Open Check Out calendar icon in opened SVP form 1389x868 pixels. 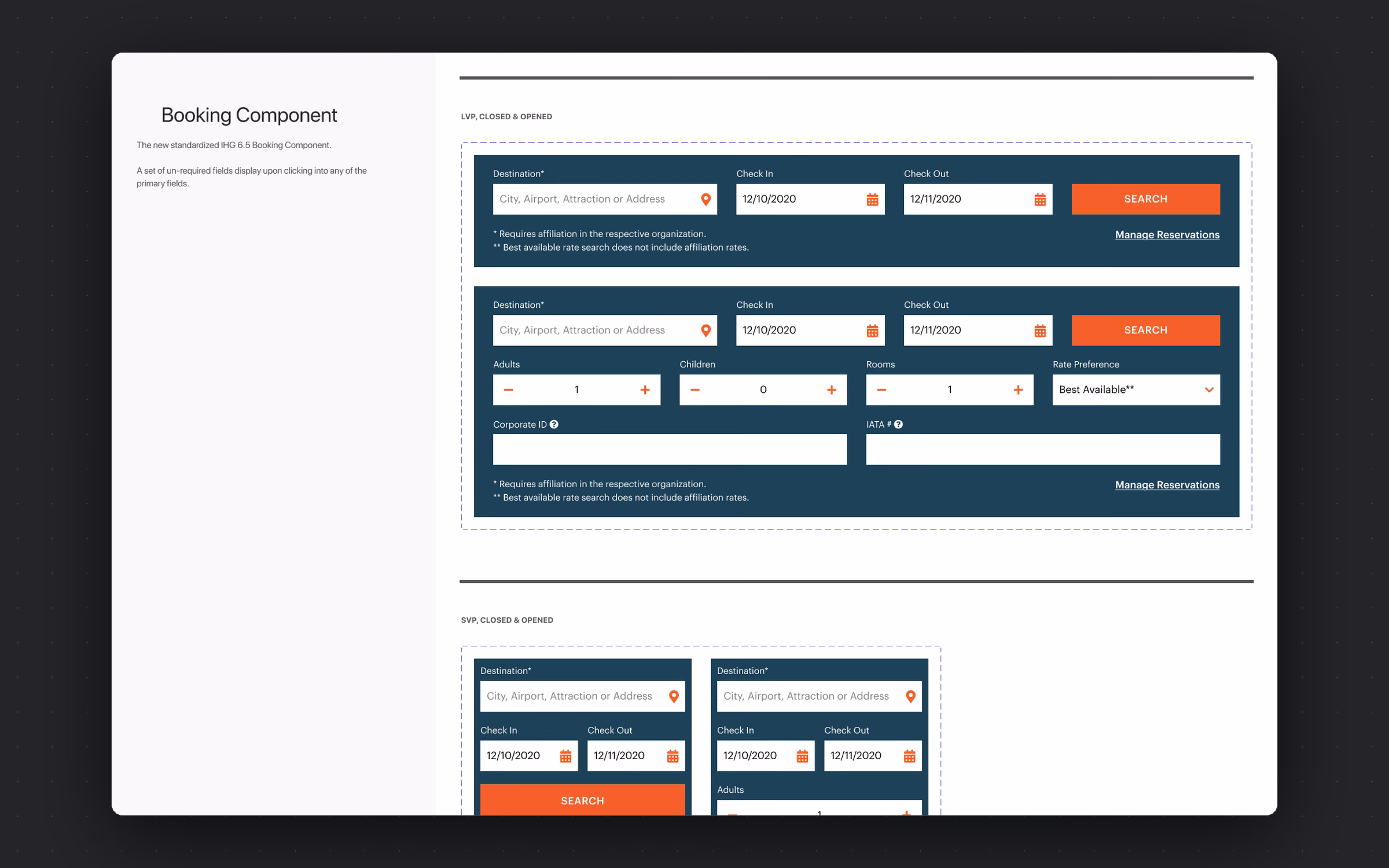click(x=909, y=756)
